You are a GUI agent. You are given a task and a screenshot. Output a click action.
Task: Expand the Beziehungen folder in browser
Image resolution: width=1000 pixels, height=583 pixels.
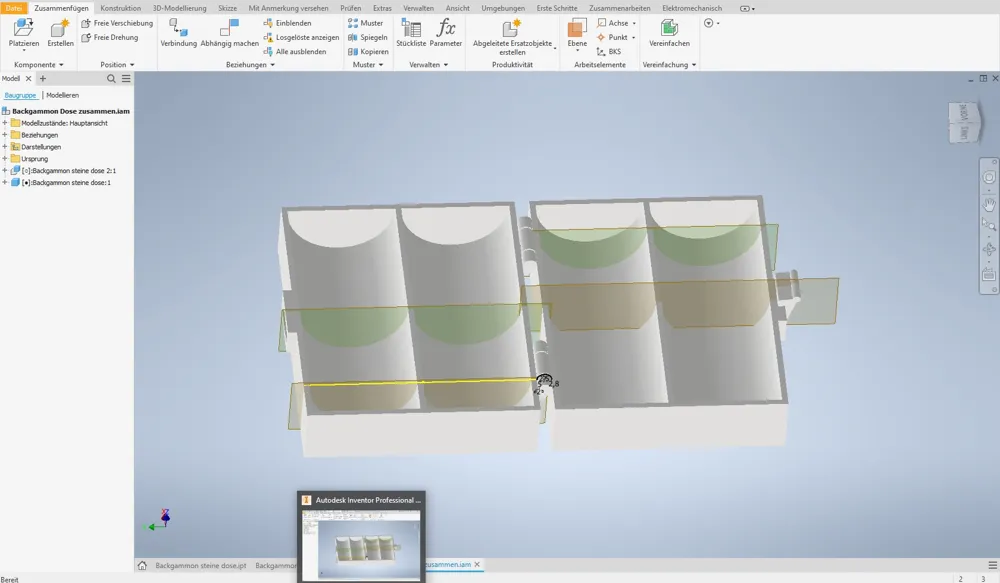coord(5,135)
